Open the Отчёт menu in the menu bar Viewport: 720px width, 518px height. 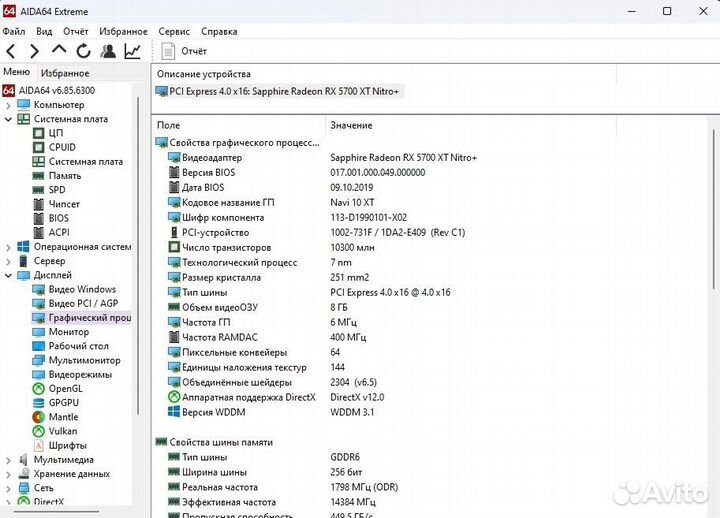coord(76,32)
